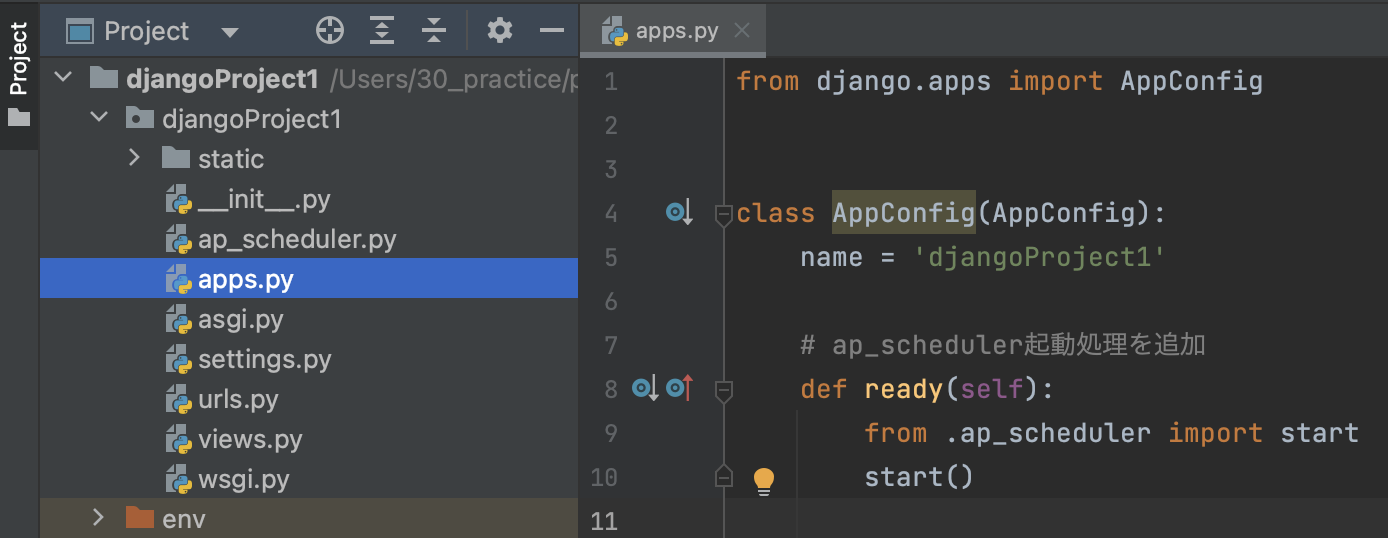This screenshot has height=538, width=1388.
Task: Click the Python file icon of settings.py
Action: coord(178,359)
